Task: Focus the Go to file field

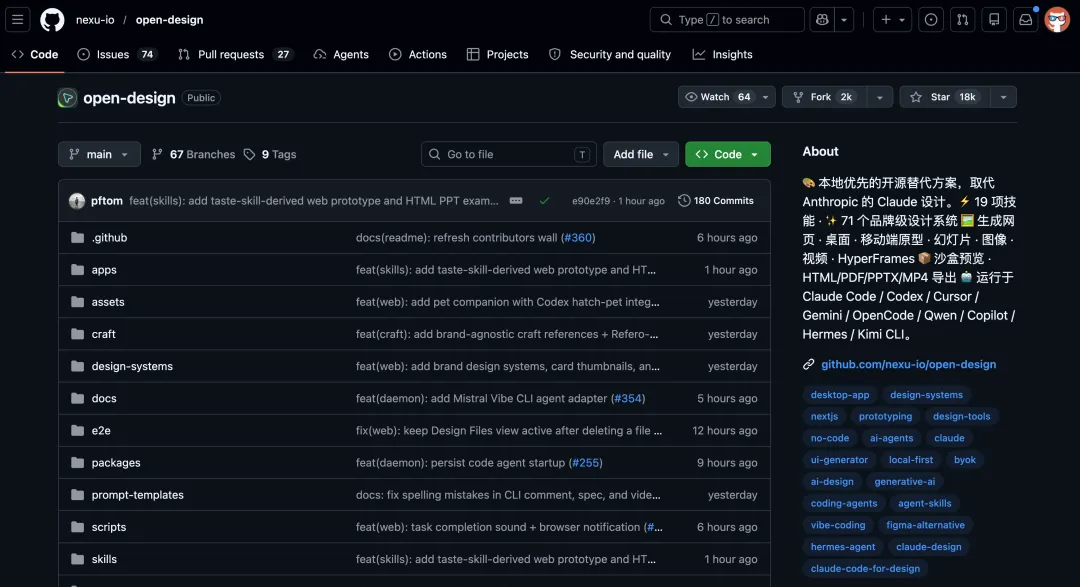Action: (508, 154)
